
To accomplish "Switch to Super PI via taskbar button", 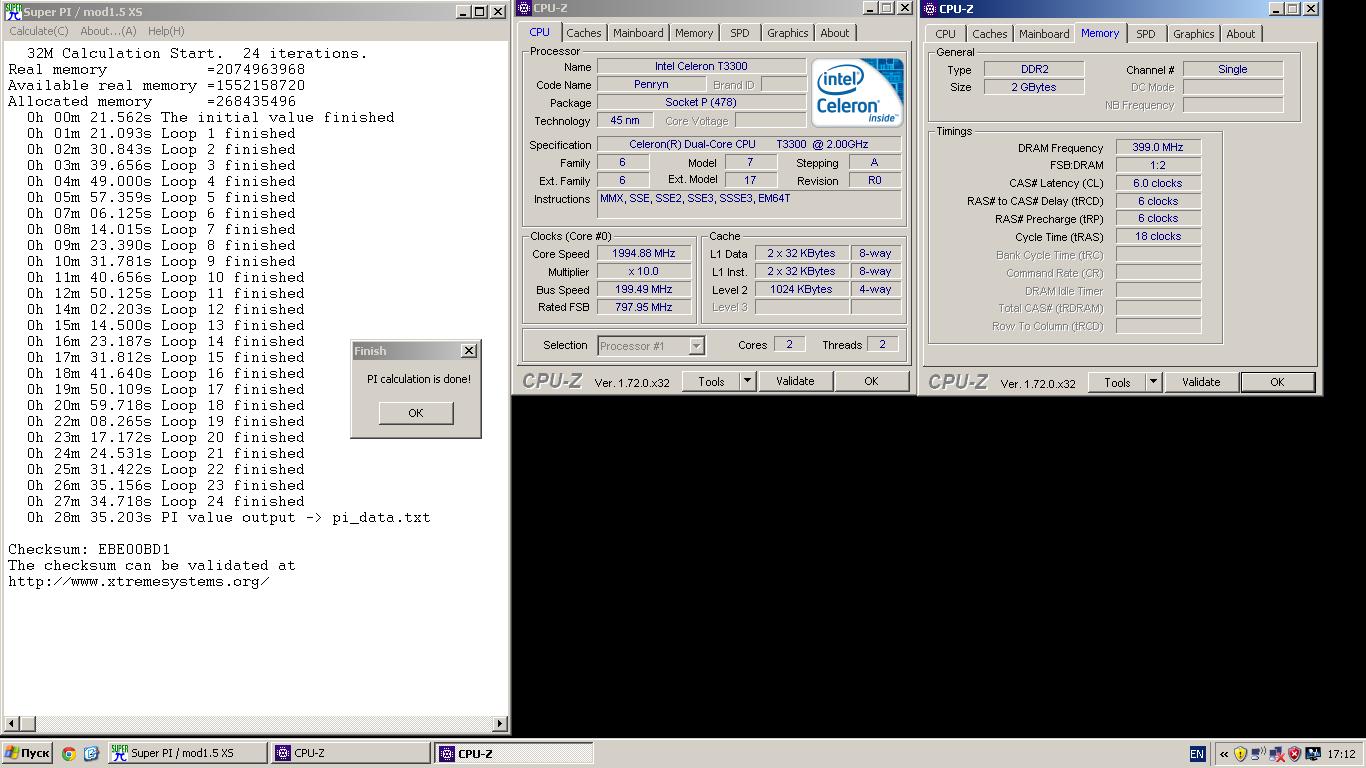I will point(188,753).
